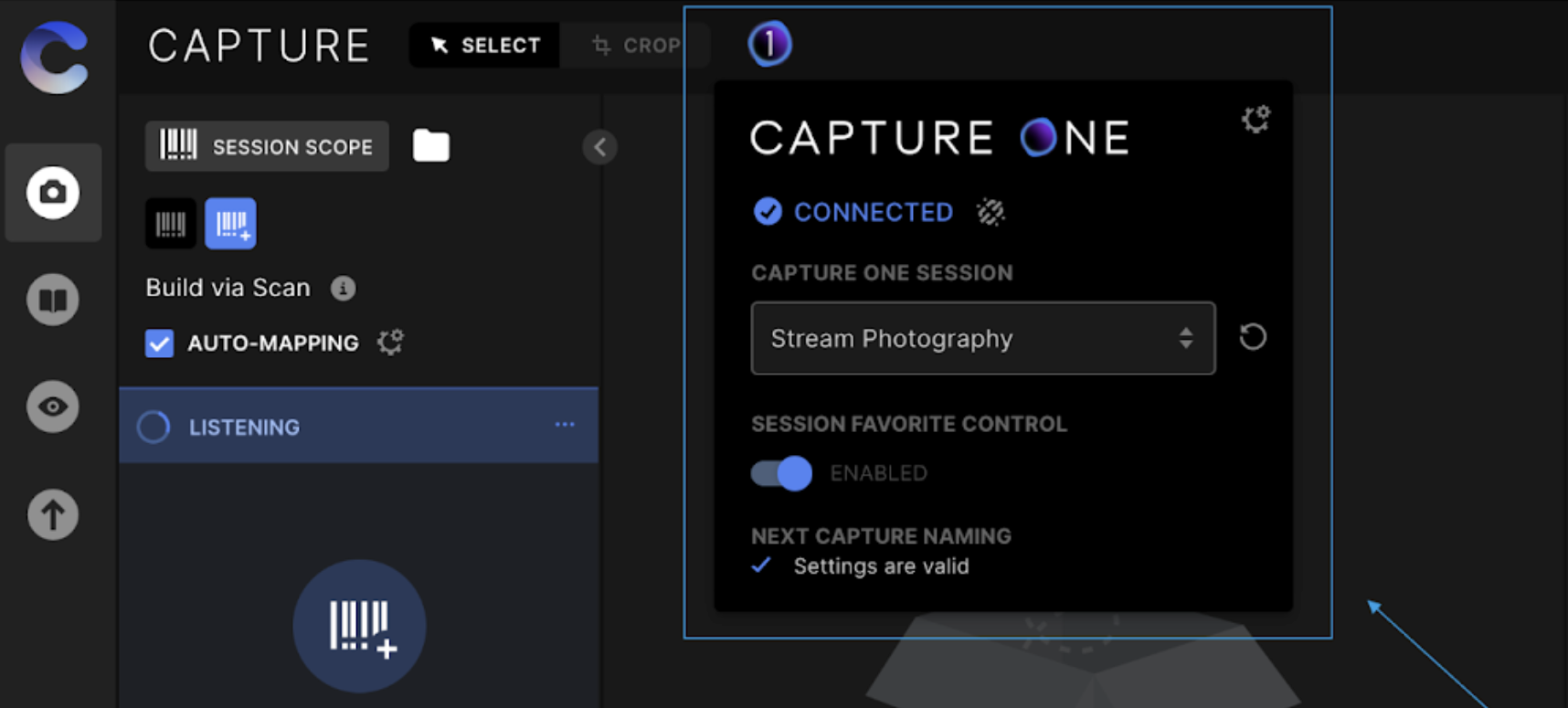Screen dimensions: 1568x708
Task: Open Auto-Mapping settings gear
Action: point(391,343)
